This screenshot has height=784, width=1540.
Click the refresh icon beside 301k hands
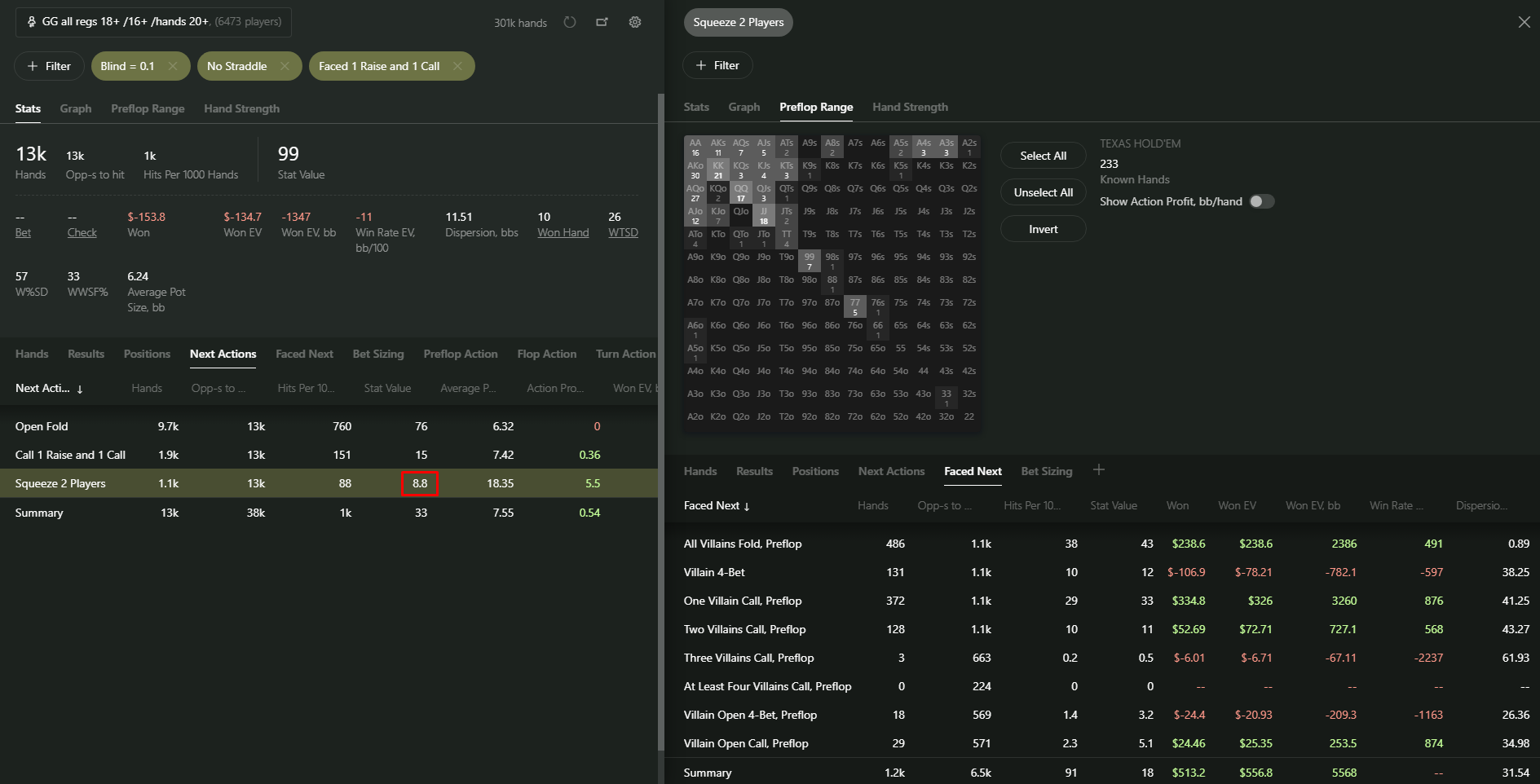(x=570, y=22)
